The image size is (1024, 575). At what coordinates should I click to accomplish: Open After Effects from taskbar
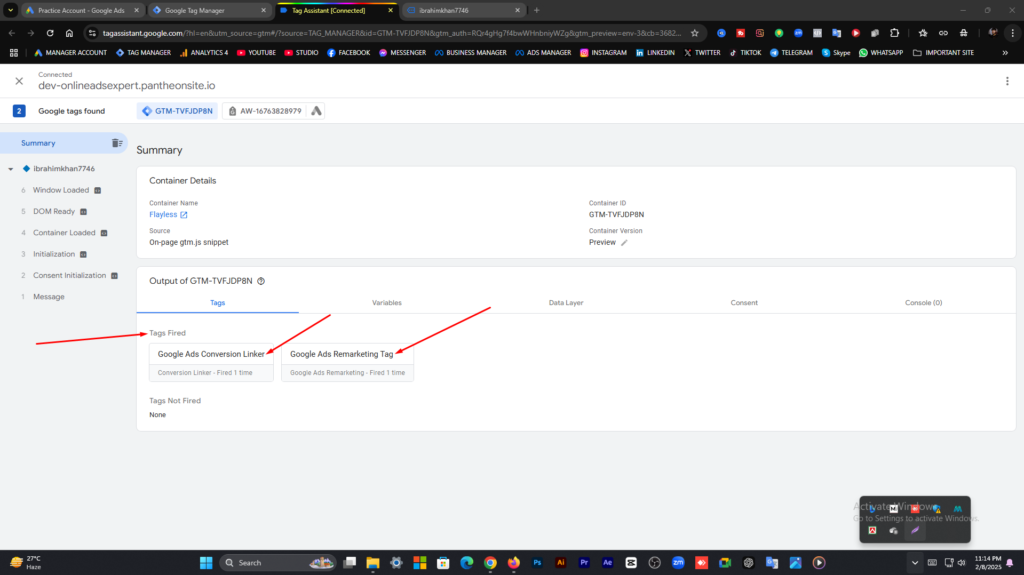(607, 563)
